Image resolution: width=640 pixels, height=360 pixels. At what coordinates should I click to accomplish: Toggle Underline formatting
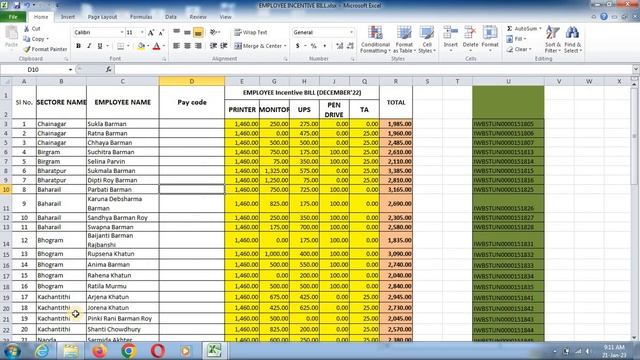(x=100, y=46)
